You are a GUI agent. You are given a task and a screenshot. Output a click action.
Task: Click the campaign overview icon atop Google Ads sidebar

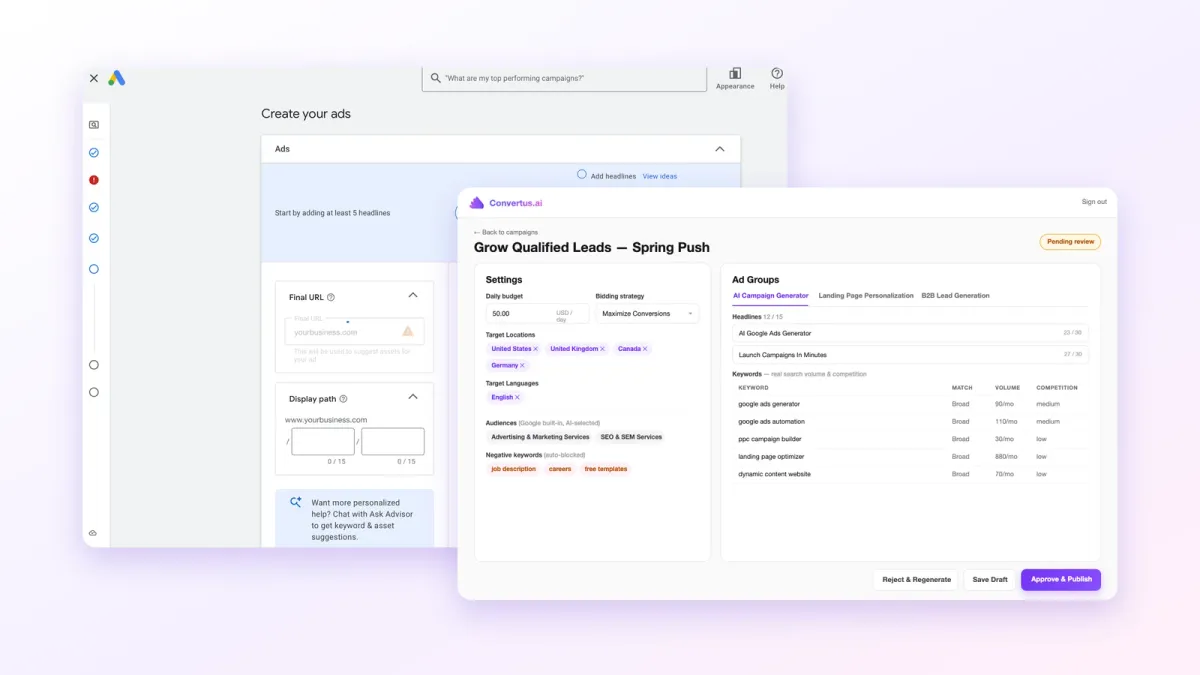[94, 125]
